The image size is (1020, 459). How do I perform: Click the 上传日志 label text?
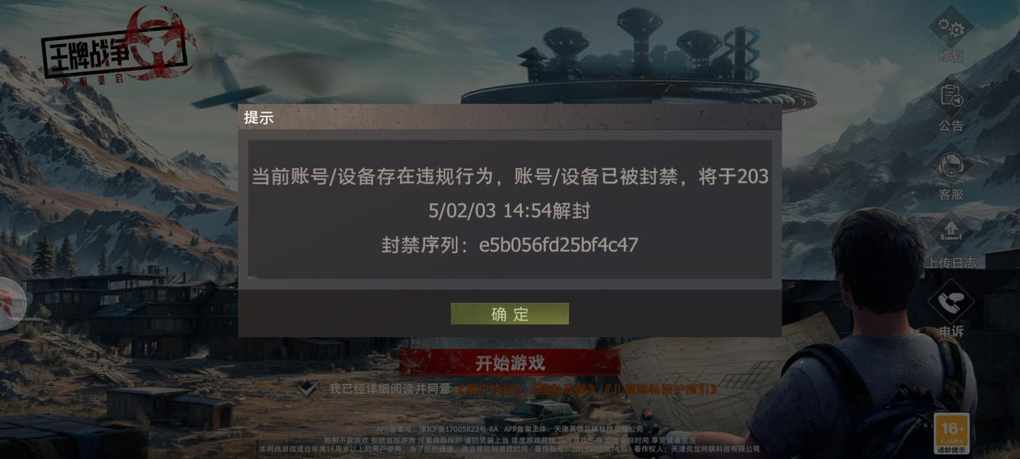[950, 262]
